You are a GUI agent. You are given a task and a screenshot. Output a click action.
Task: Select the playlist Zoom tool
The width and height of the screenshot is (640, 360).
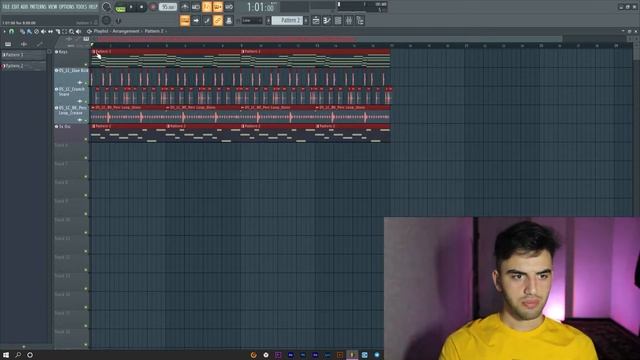[x=71, y=31]
